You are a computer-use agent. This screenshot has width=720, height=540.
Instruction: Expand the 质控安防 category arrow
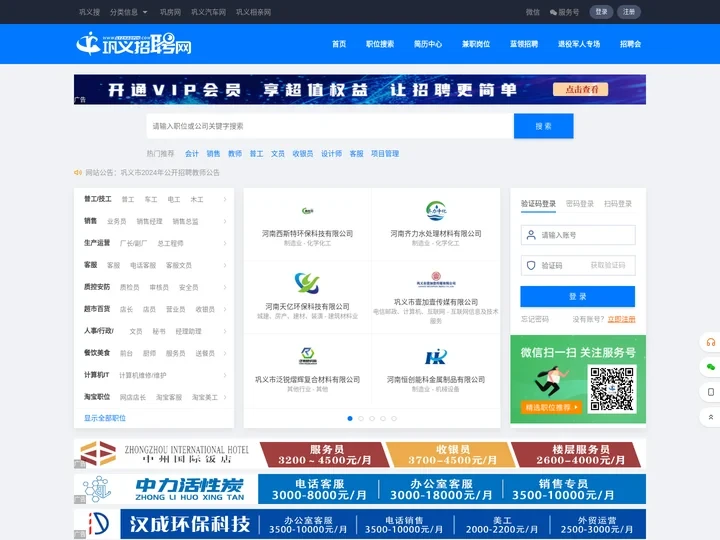point(225,287)
